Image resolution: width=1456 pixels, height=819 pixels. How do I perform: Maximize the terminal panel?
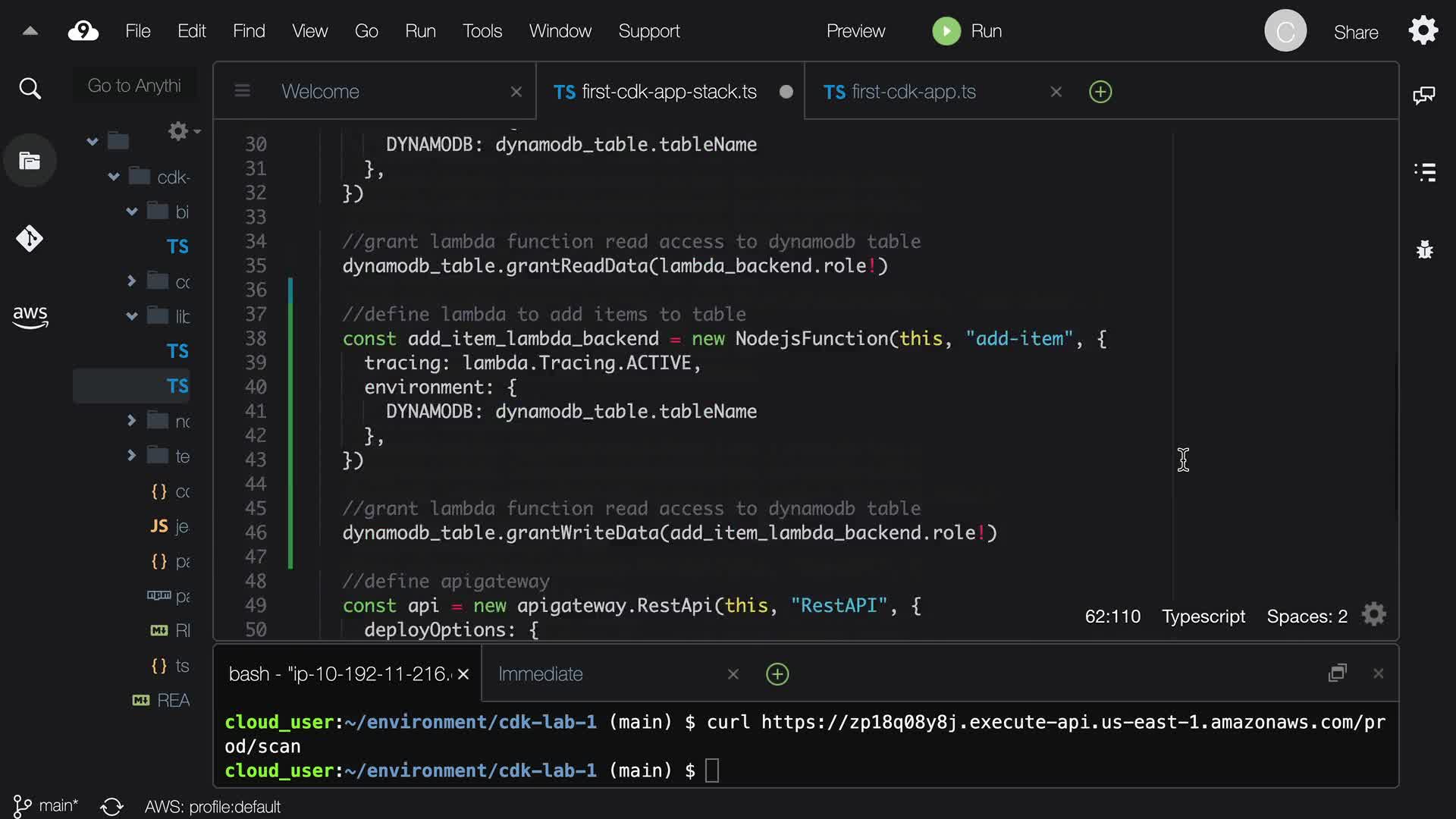coord(1337,673)
